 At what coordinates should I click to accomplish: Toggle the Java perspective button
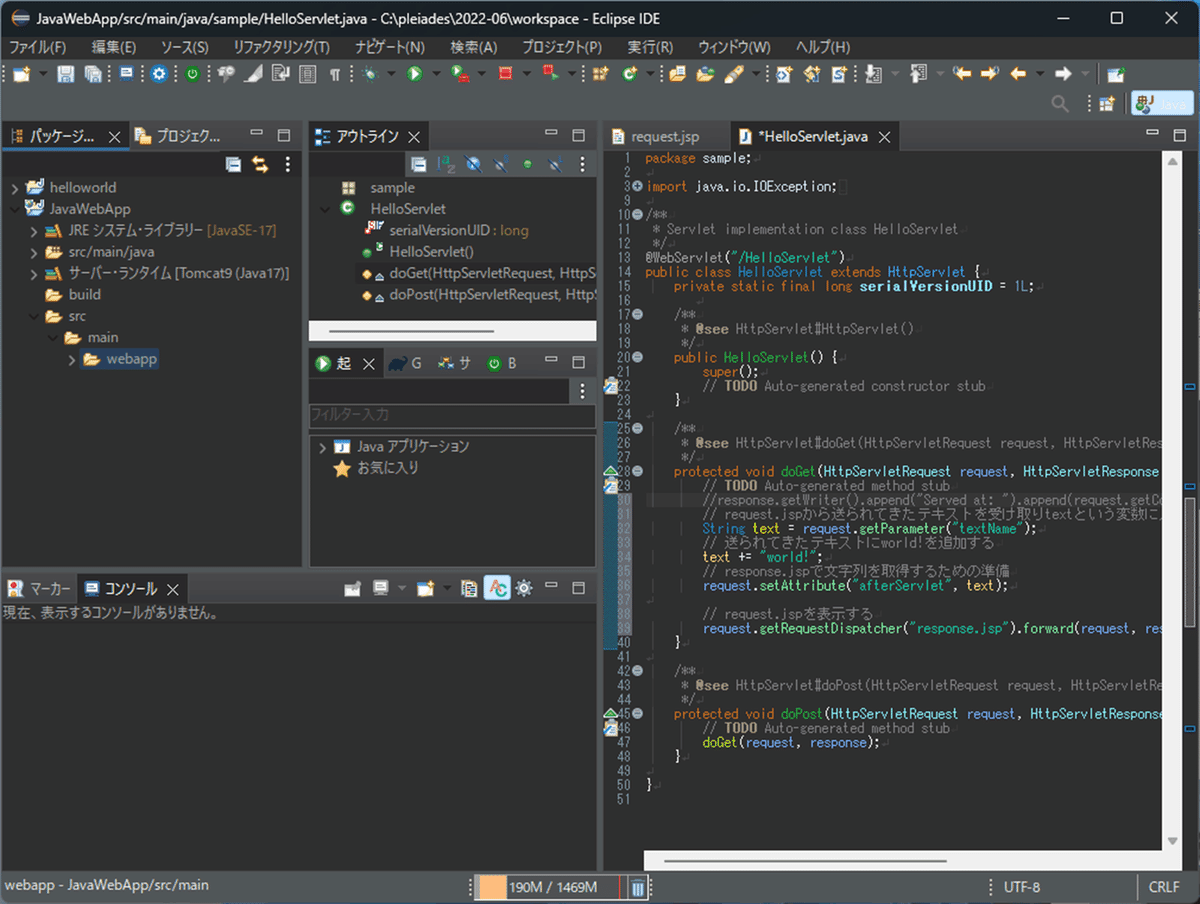tap(1161, 103)
